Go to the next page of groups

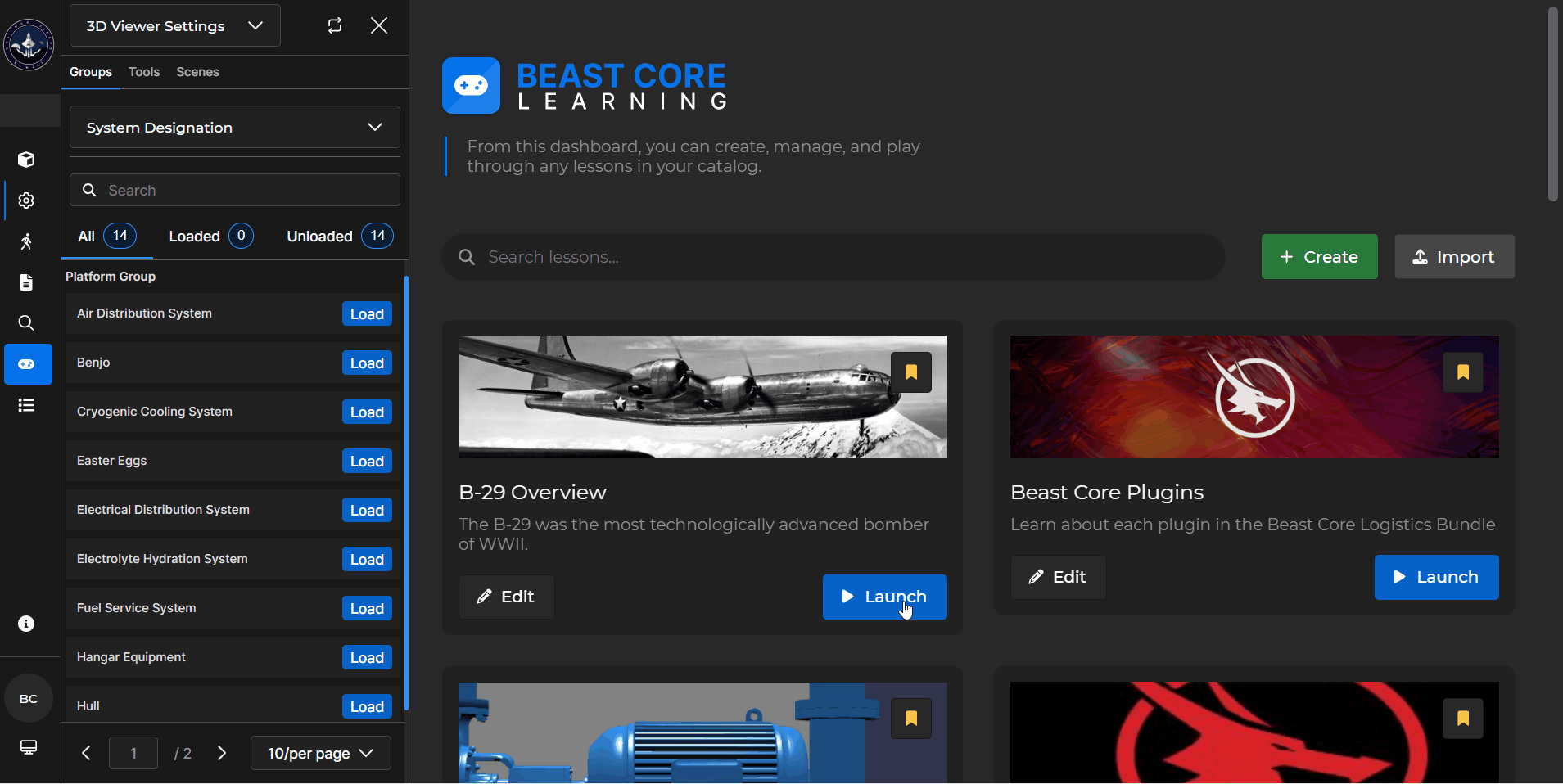click(222, 753)
